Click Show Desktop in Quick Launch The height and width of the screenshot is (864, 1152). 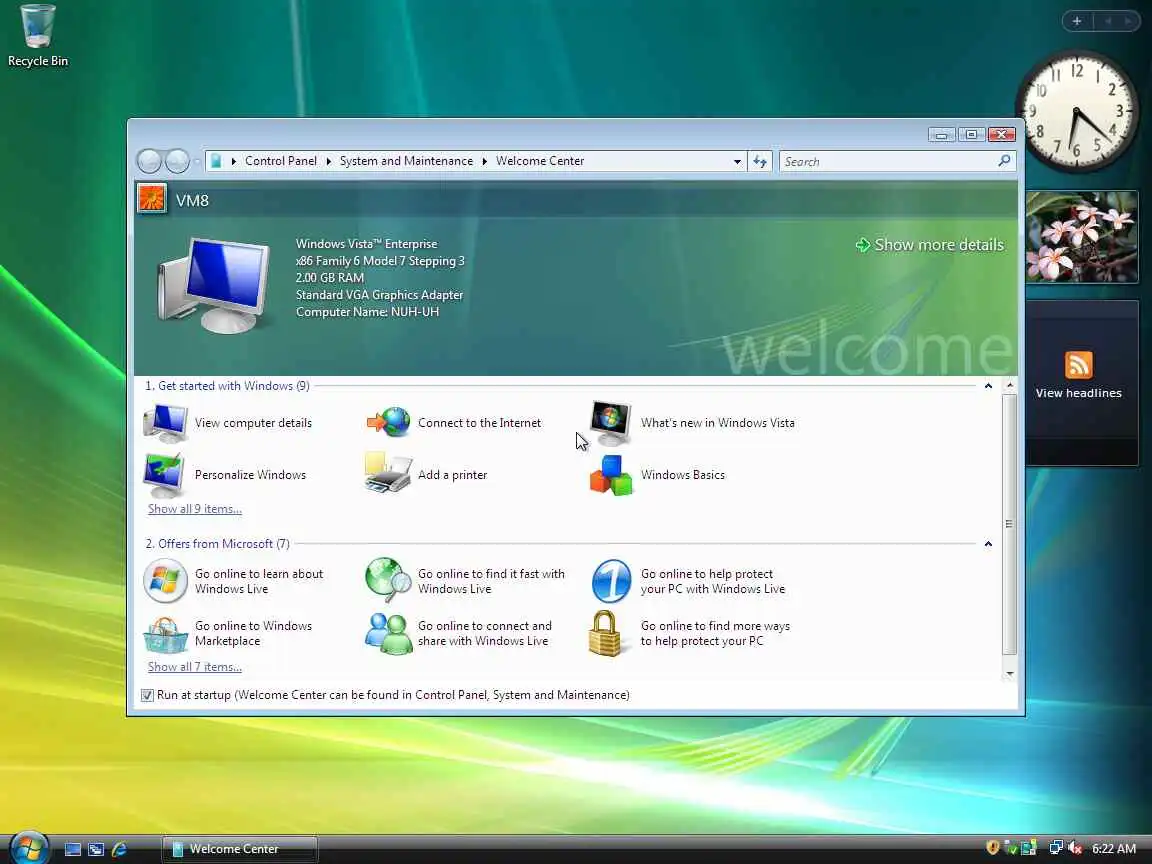pyautogui.click(x=73, y=849)
